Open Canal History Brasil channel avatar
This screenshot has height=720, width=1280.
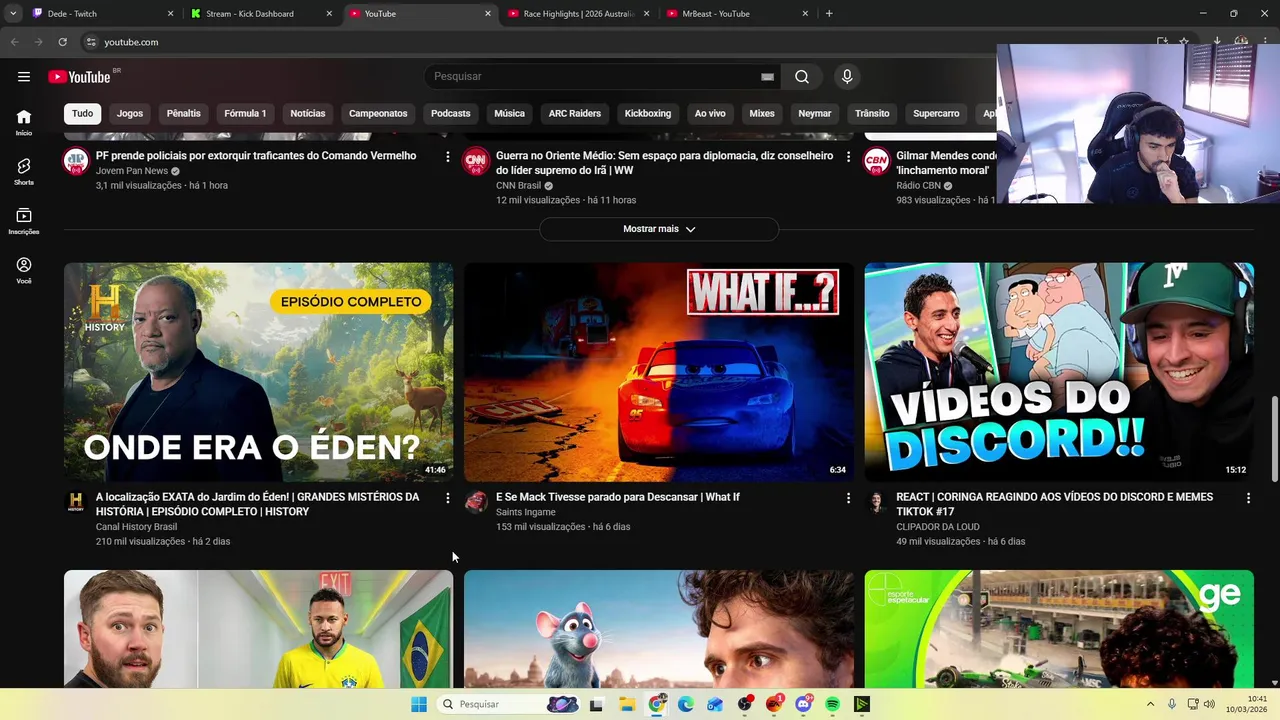[x=76, y=502]
